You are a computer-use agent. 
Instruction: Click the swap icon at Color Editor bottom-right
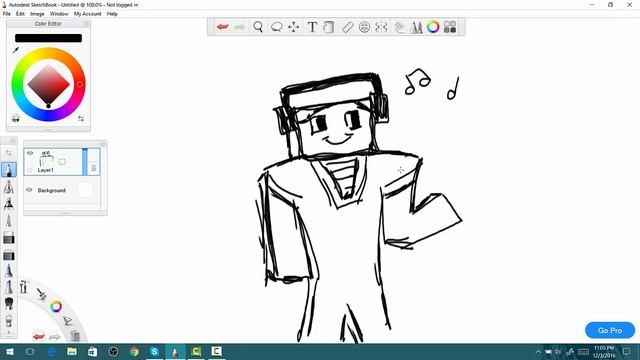[x=81, y=118]
